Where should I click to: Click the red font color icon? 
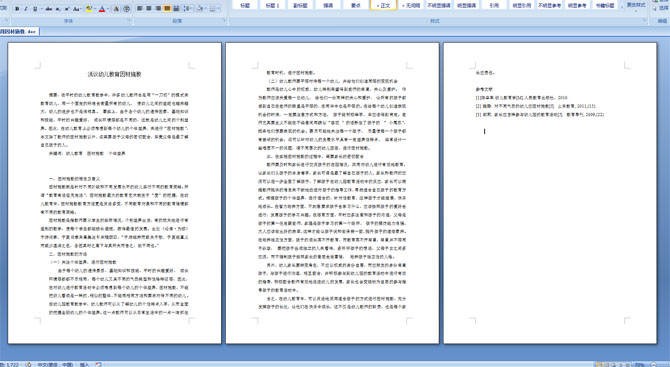click(x=102, y=9)
